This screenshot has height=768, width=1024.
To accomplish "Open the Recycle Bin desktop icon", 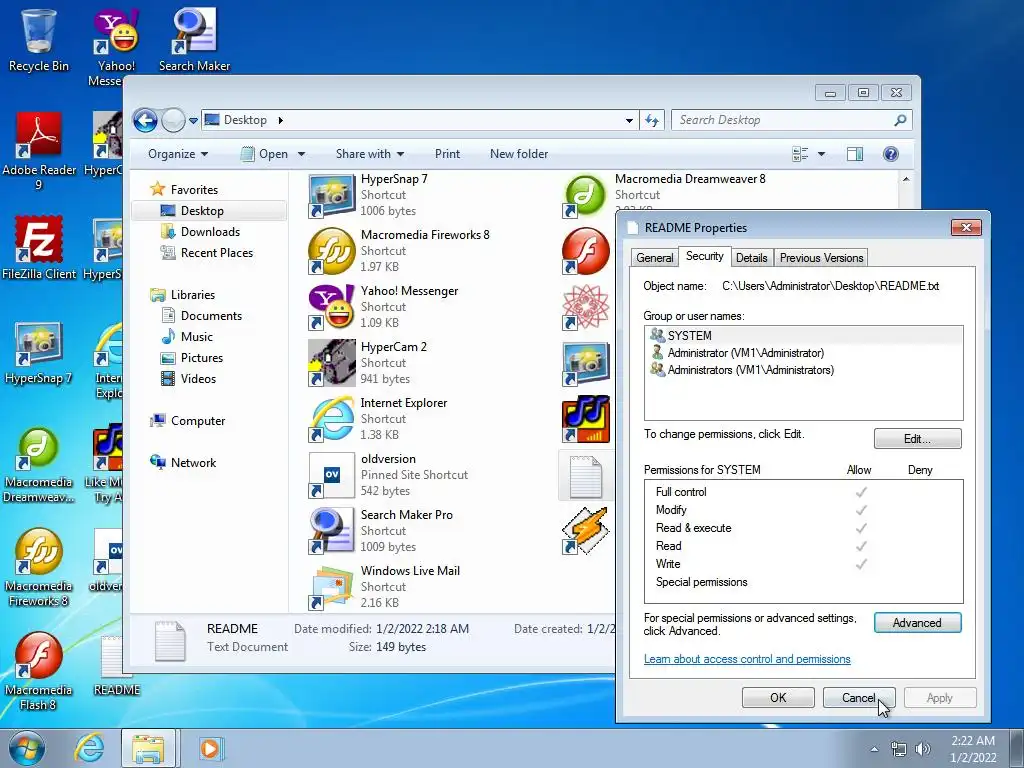I will pyautogui.click(x=39, y=39).
